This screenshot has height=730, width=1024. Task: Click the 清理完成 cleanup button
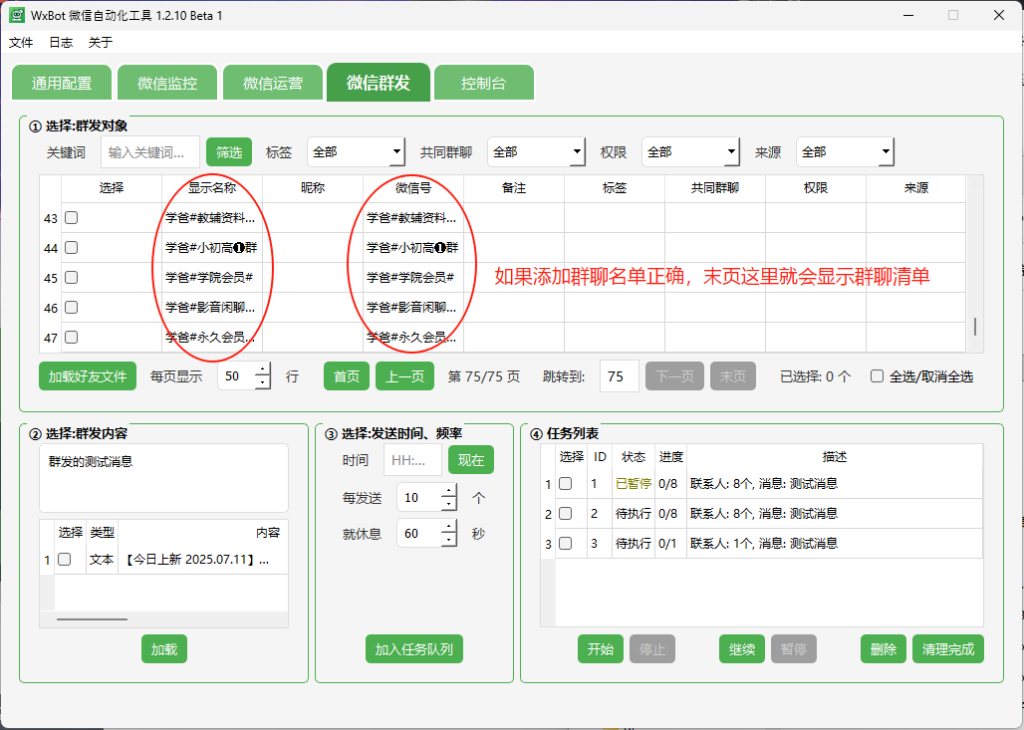[947, 648]
